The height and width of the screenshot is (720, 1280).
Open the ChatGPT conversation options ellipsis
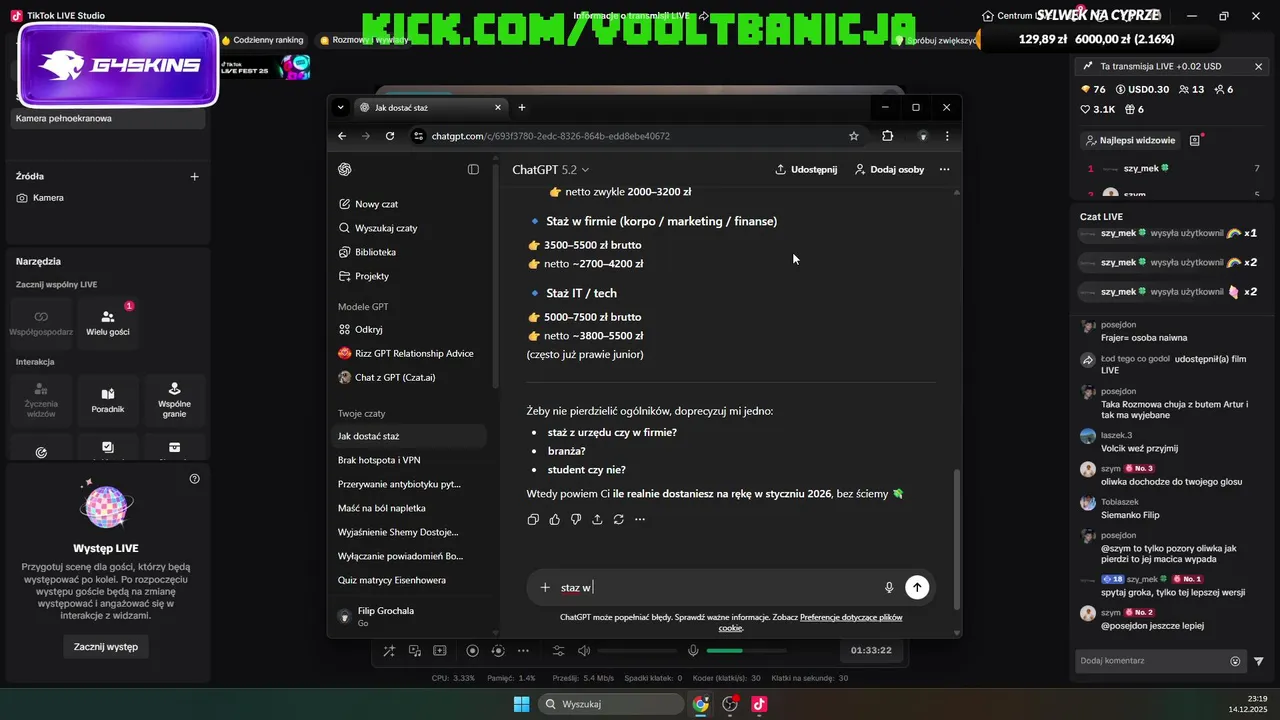point(945,170)
